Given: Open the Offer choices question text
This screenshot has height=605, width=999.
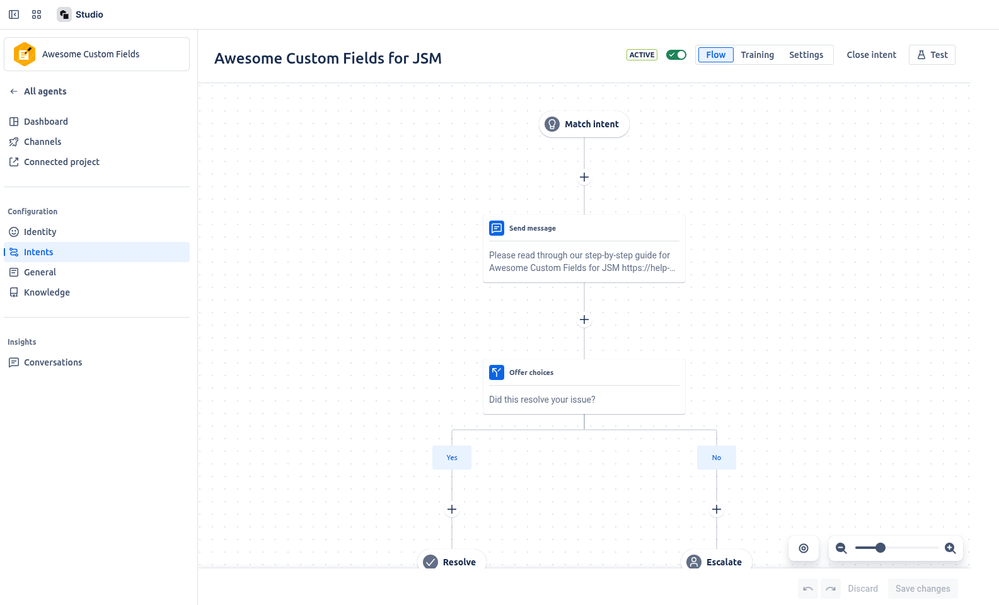Looking at the screenshot, I should 542,400.
